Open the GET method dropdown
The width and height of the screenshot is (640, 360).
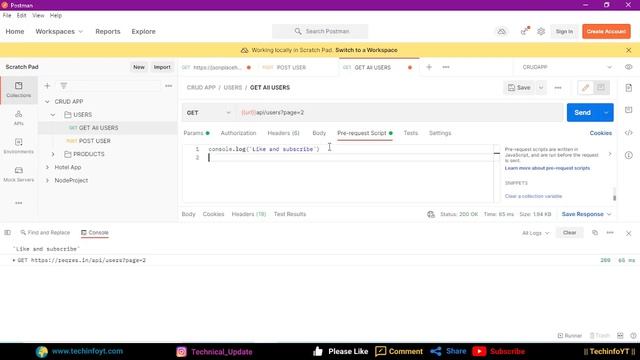click(208, 113)
